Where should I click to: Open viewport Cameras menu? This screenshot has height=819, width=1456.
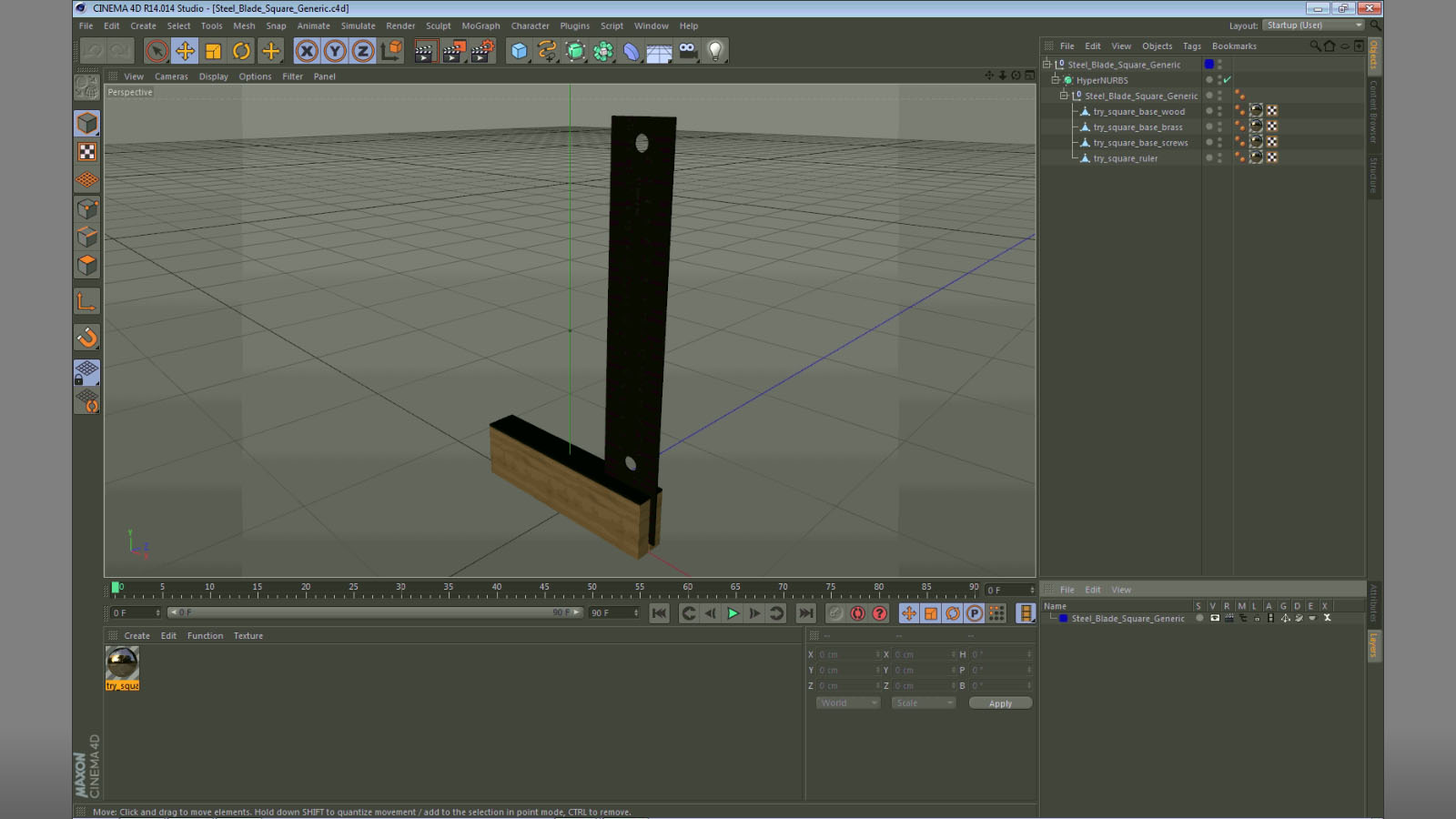tap(171, 76)
